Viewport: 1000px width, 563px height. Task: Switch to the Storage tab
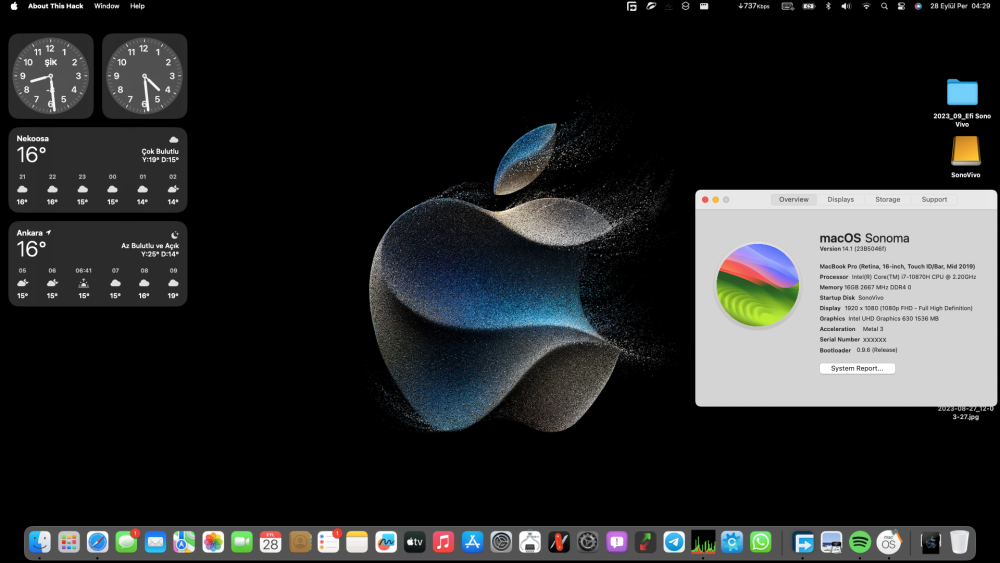click(x=887, y=200)
